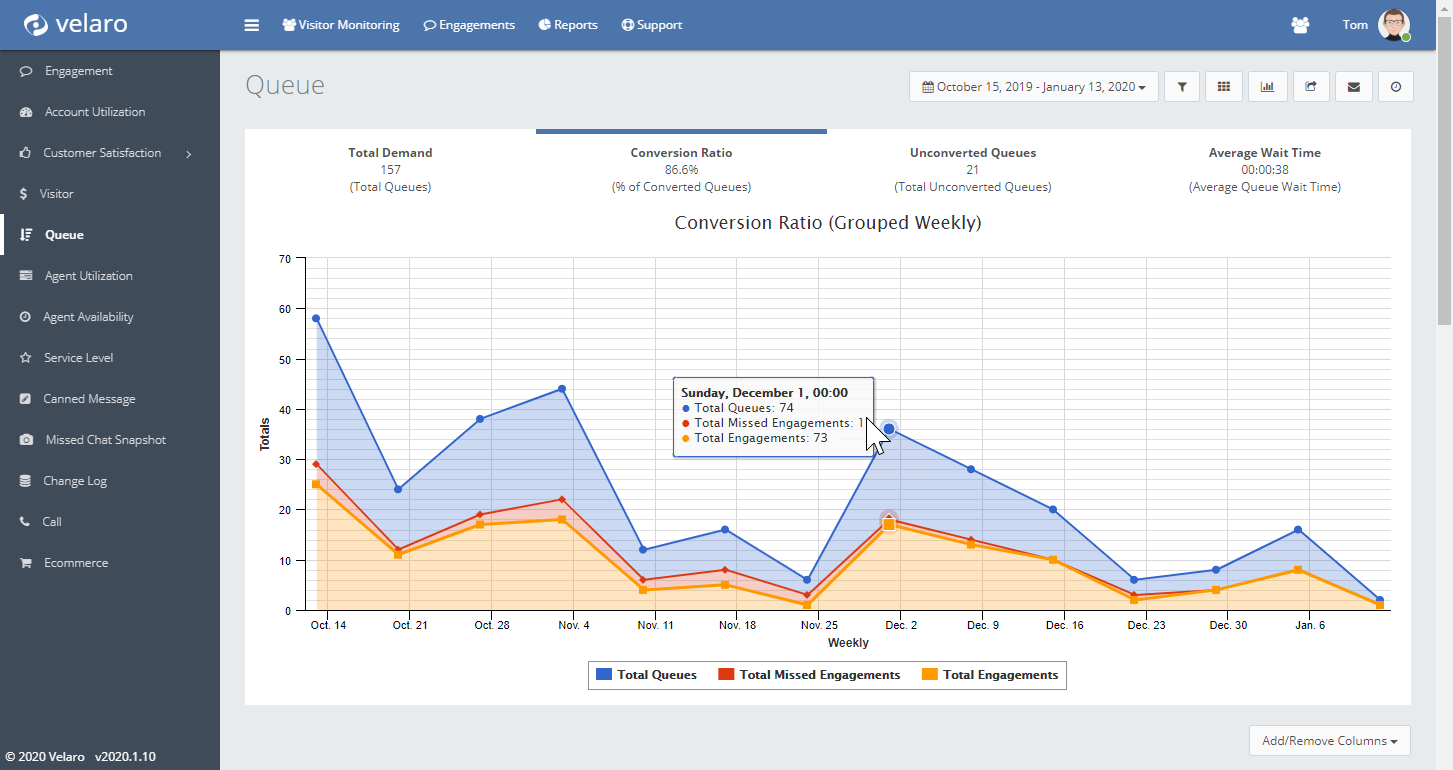Image resolution: width=1453 pixels, height=770 pixels.
Task: Click the export share icon
Action: 1310,87
